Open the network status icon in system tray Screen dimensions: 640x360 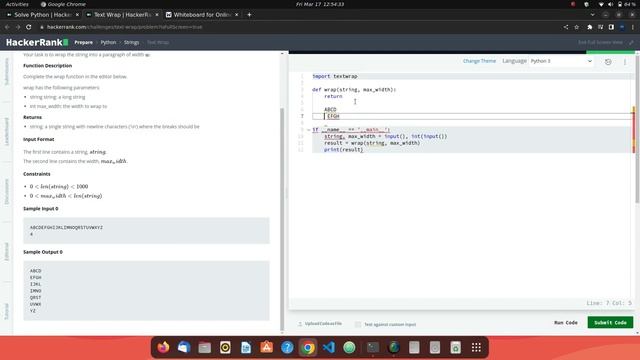pos(601,4)
